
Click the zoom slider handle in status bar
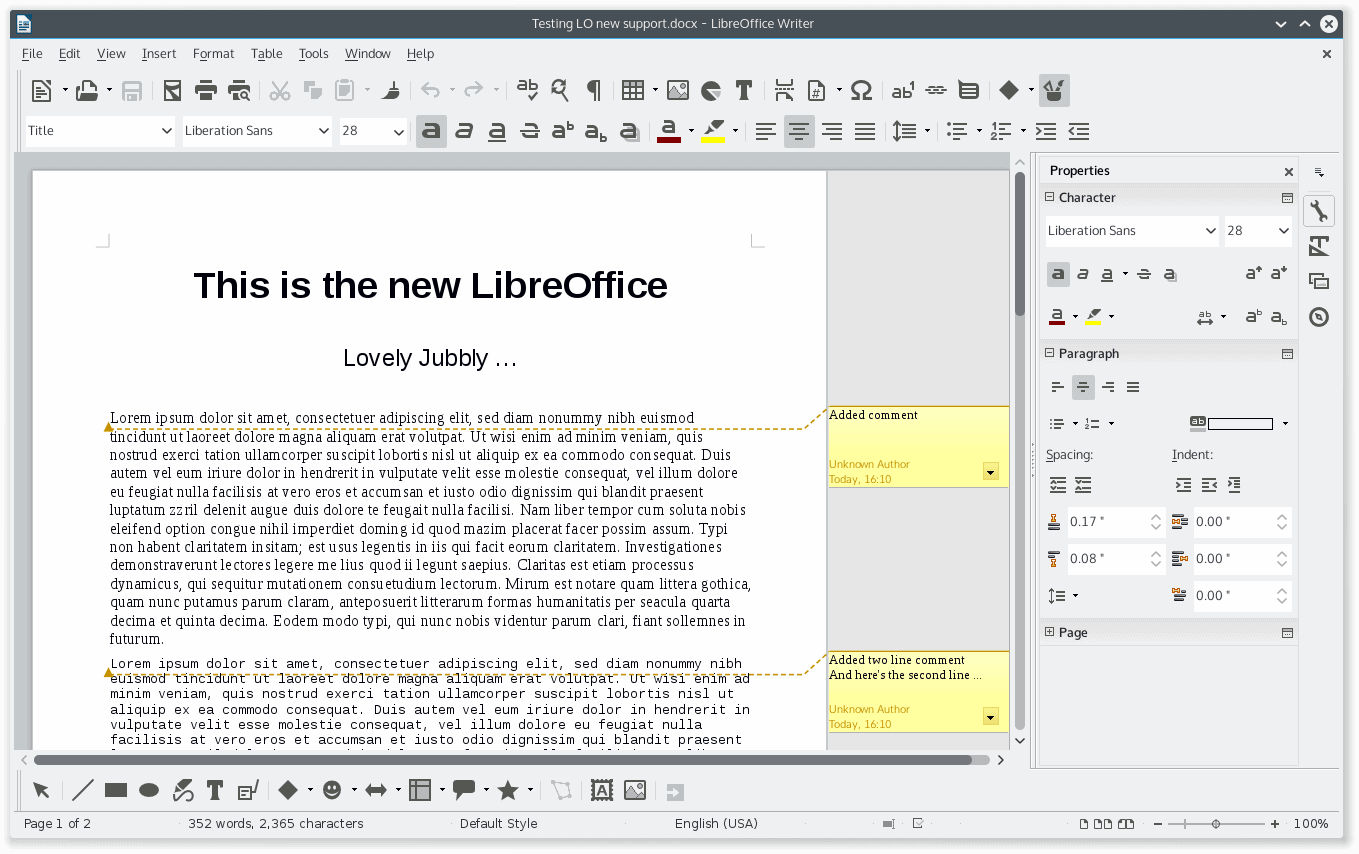(1216, 824)
